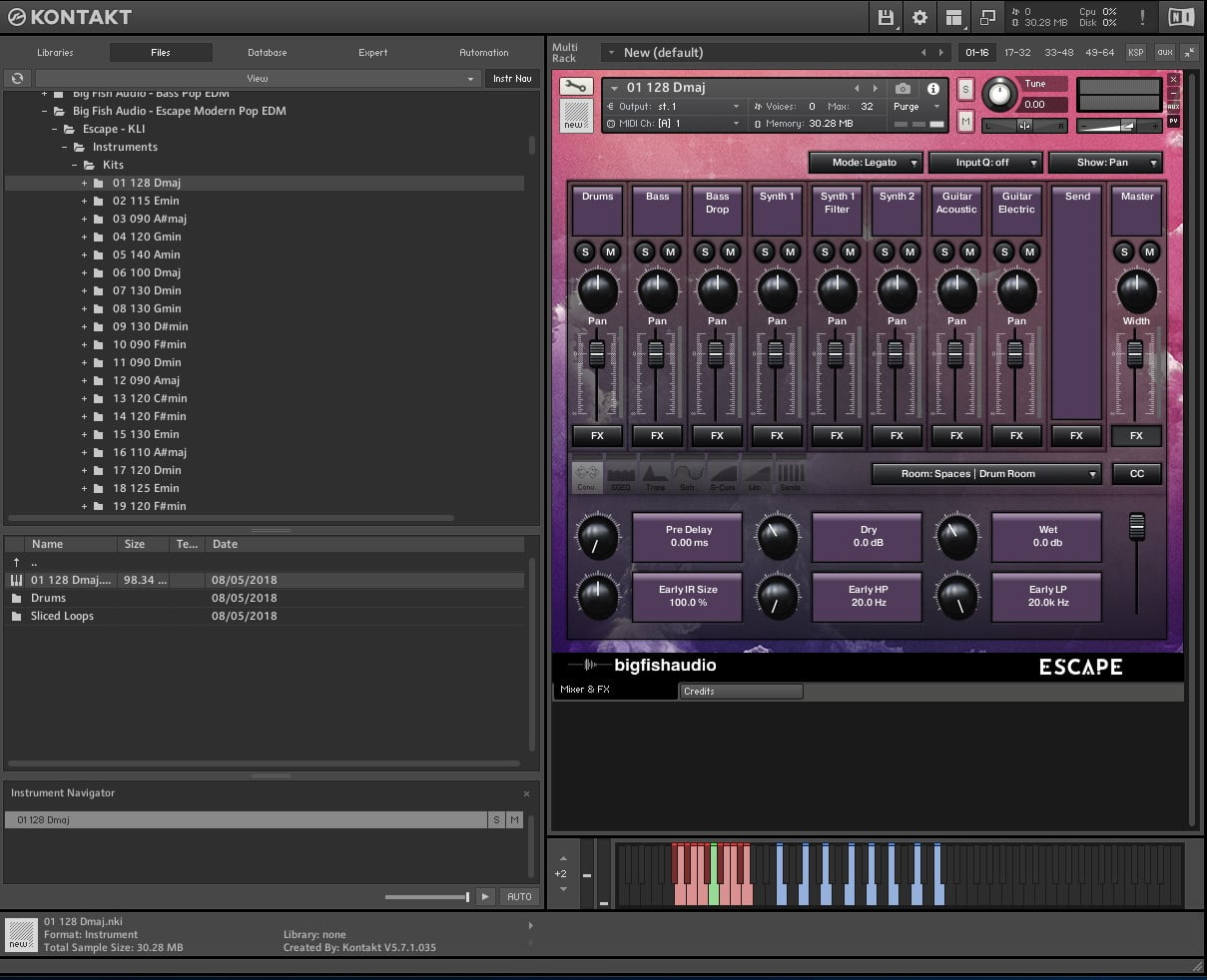This screenshot has width=1207, height=980.
Task: Open instrument edit mode wrench icon
Action: click(576, 87)
